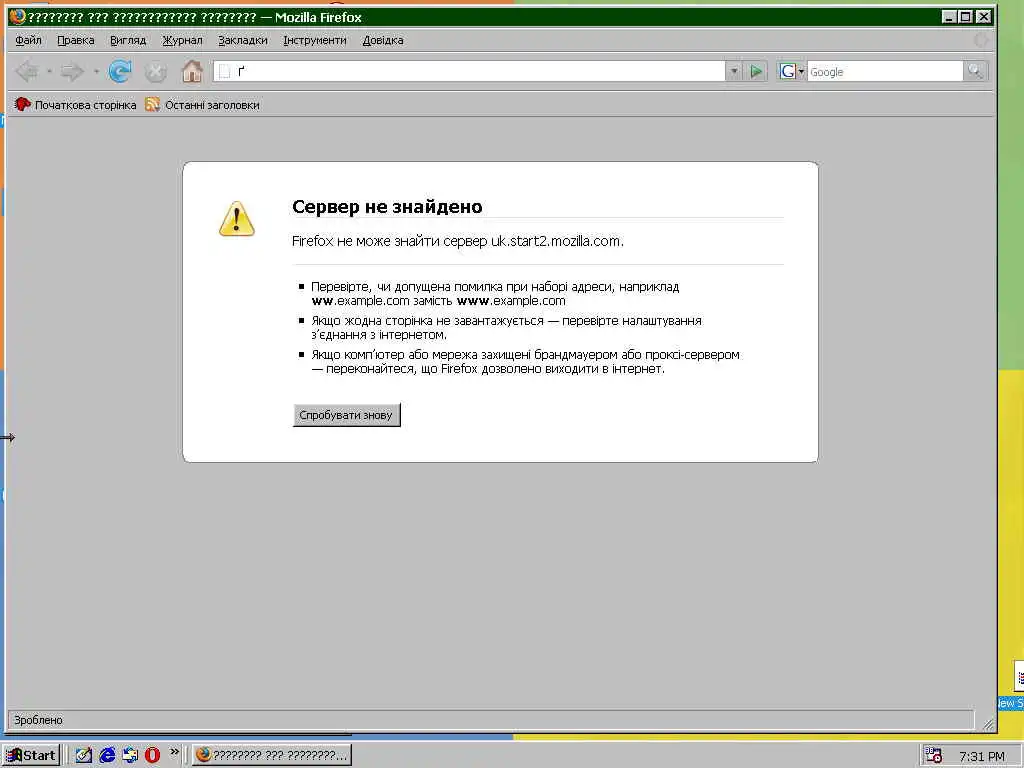Select the Firefox taskbar window button

click(x=272, y=755)
